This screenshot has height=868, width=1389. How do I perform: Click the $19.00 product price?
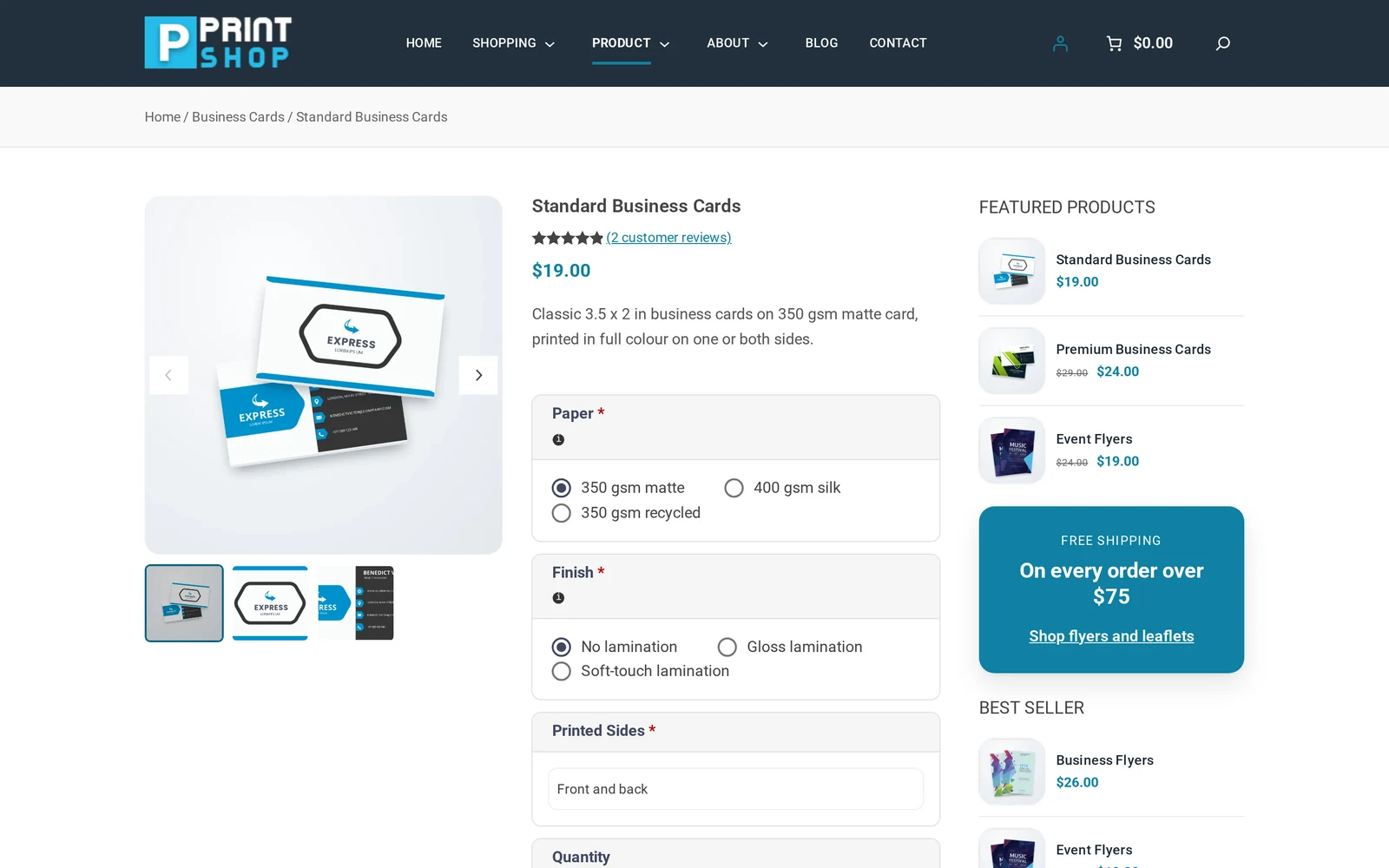561,271
